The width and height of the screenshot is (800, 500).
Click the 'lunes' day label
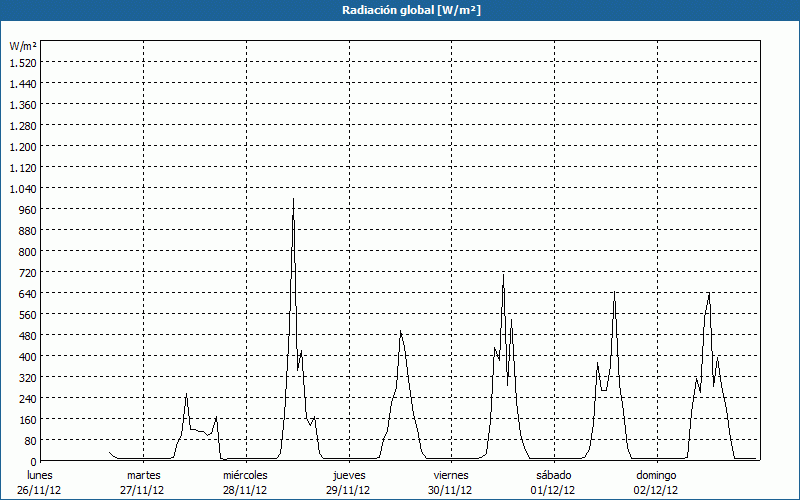pyautogui.click(x=40, y=475)
